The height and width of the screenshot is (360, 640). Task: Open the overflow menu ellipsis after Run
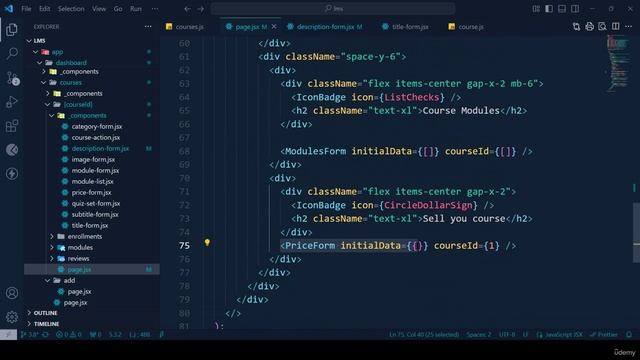(x=155, y=9)
